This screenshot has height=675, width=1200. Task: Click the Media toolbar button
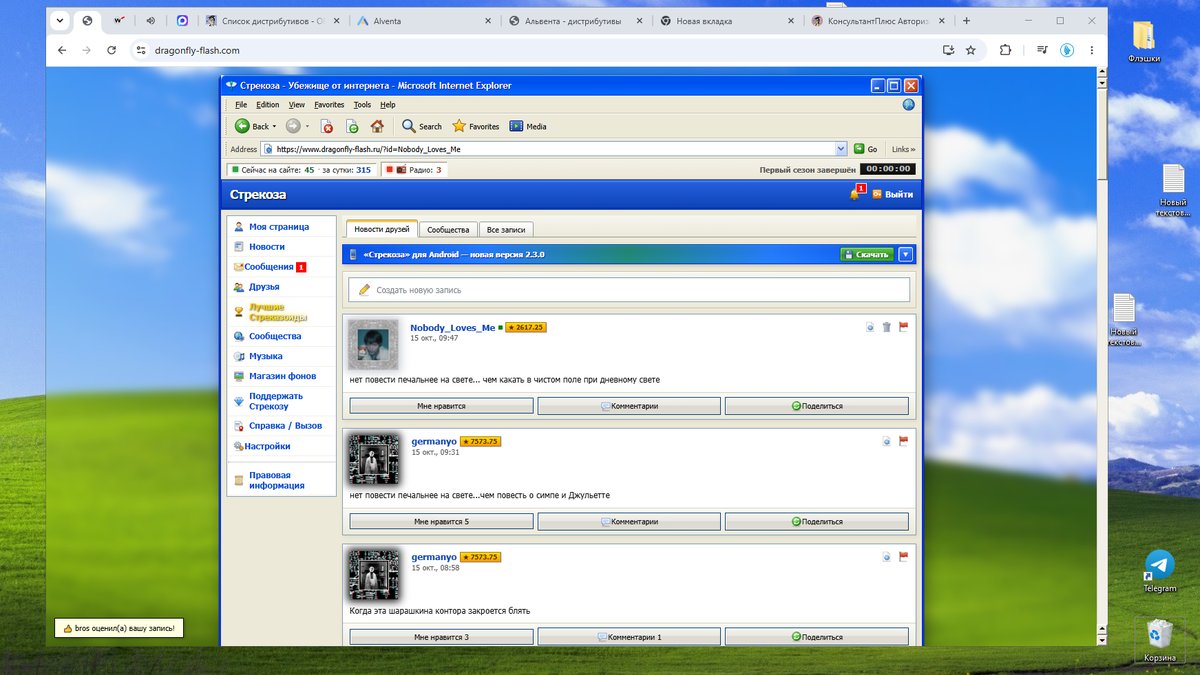(528, 126)
